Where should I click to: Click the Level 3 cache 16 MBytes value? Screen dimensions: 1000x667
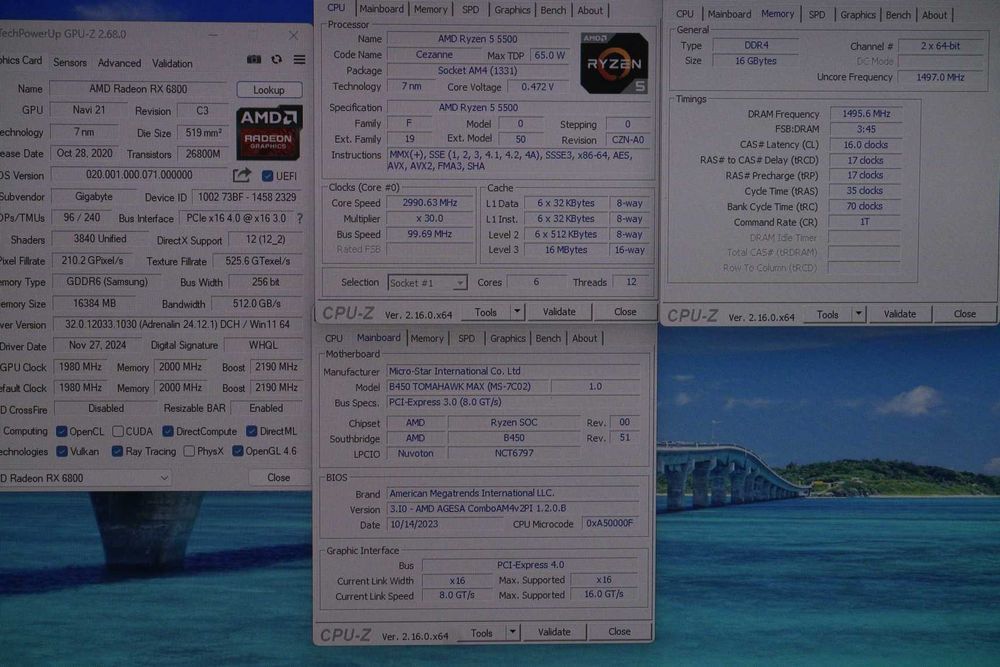565,250
